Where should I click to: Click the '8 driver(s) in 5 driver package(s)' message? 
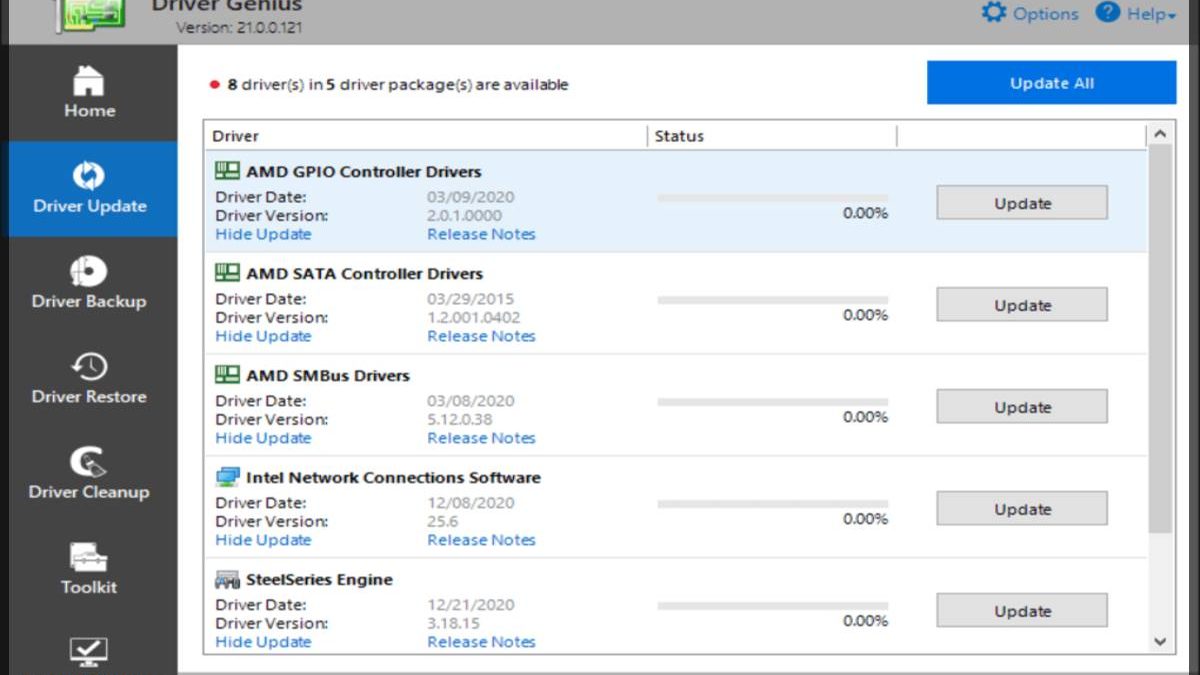[x=398, y=85]
